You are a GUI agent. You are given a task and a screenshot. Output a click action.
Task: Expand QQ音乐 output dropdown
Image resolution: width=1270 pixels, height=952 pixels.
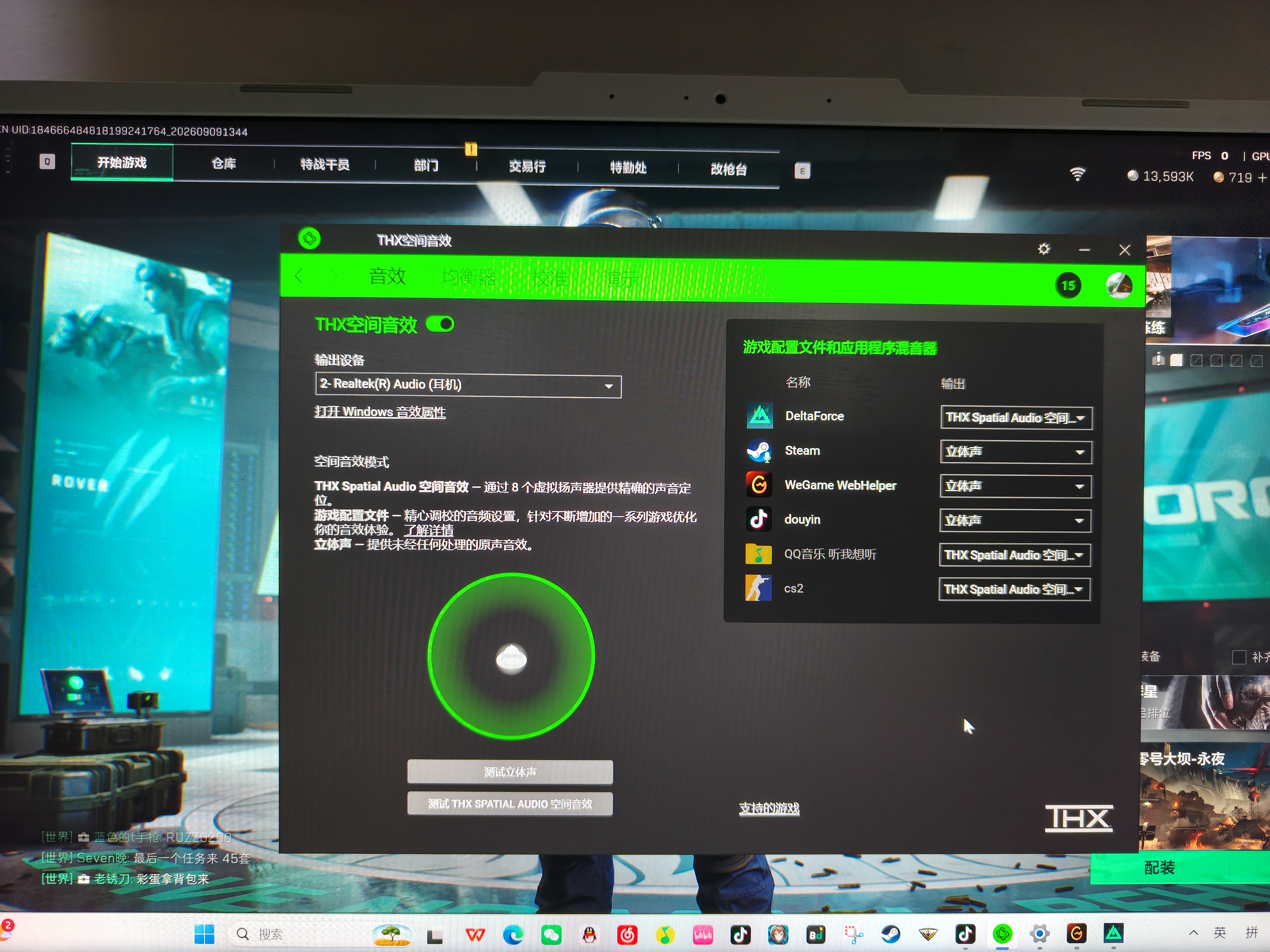(x=1015, y=555)
